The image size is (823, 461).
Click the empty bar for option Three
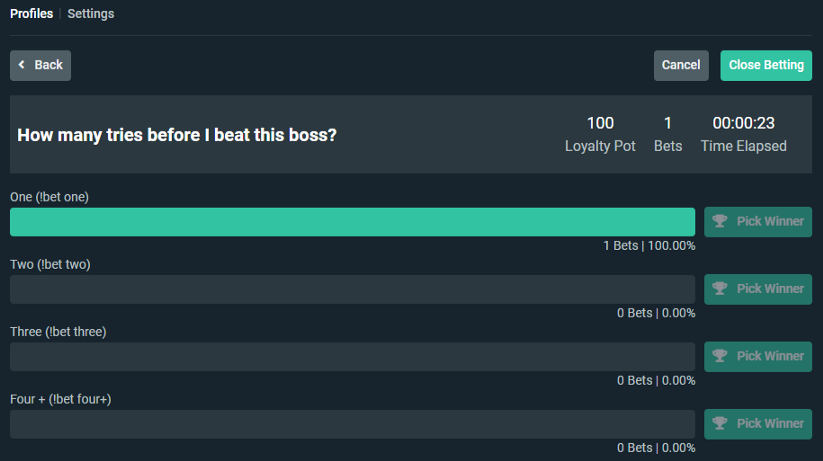pos(352,356)
